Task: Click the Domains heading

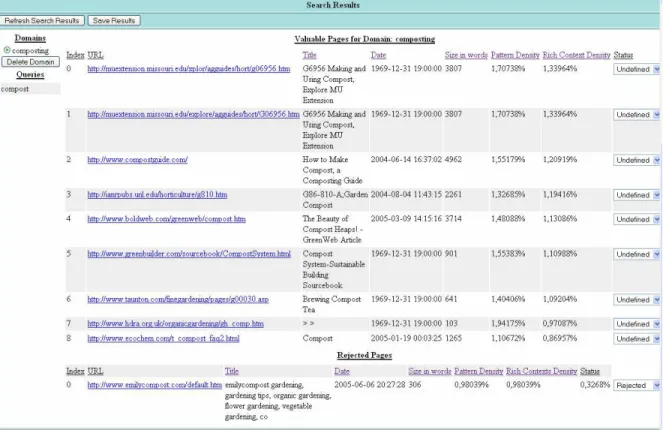Action: (x=30, y=38)
